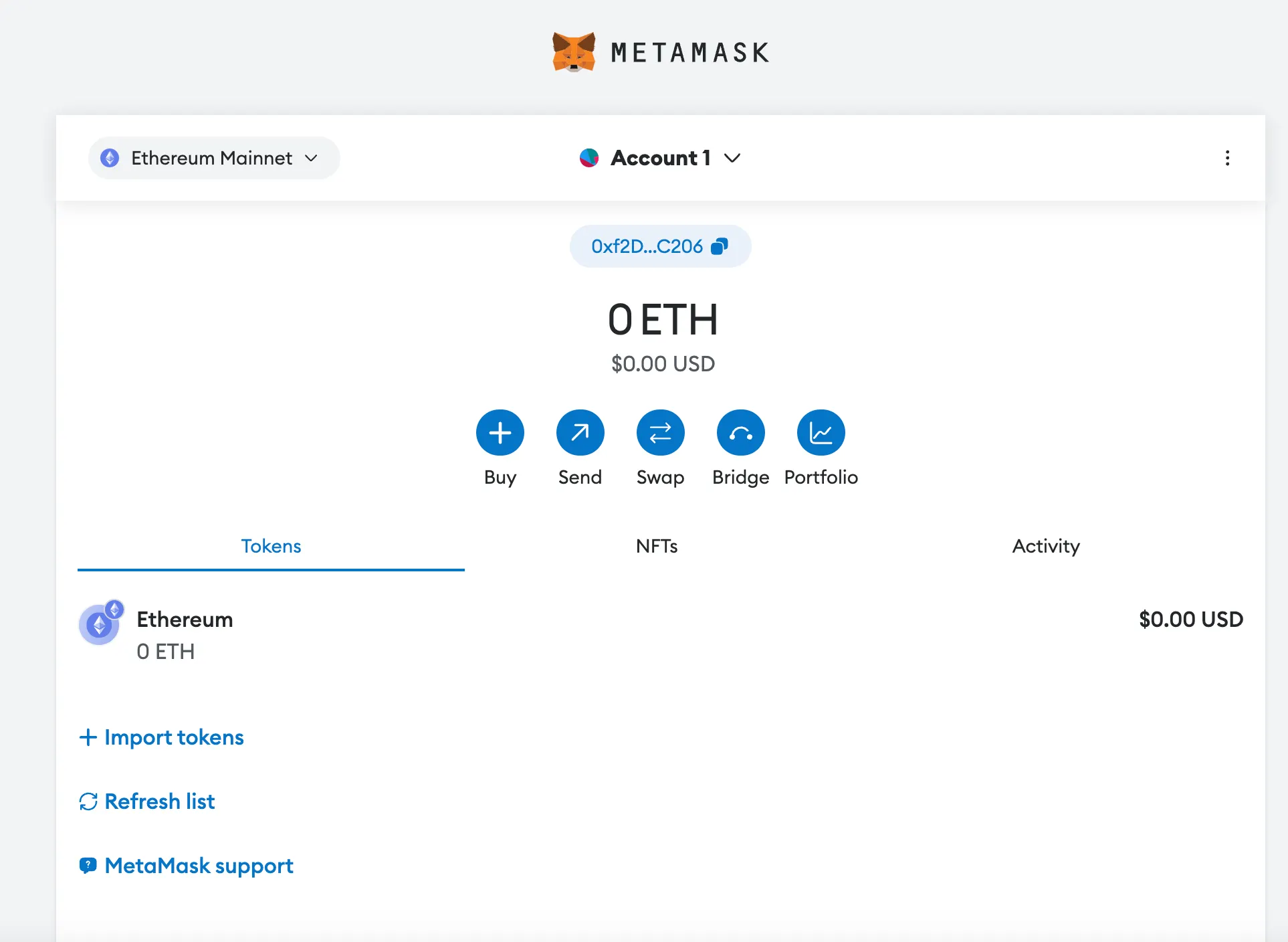Click the Send arrow icon

click(x=580, y=433)
